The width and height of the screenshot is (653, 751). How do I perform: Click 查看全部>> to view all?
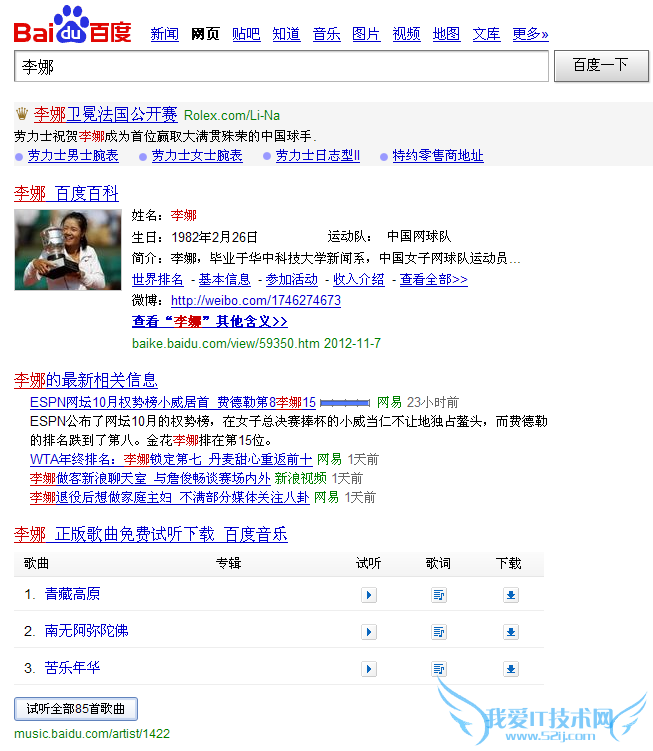click(434, 279)
